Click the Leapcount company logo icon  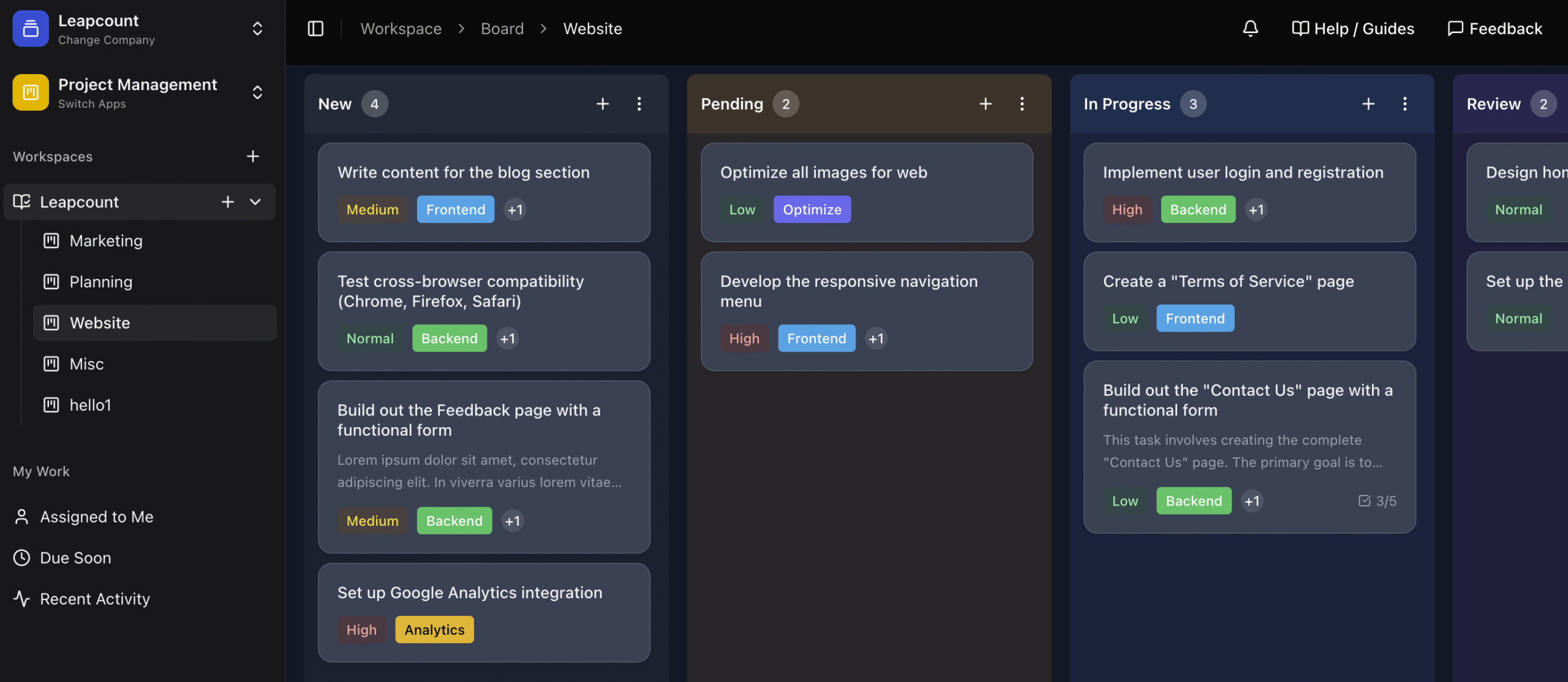click(31, 29)
